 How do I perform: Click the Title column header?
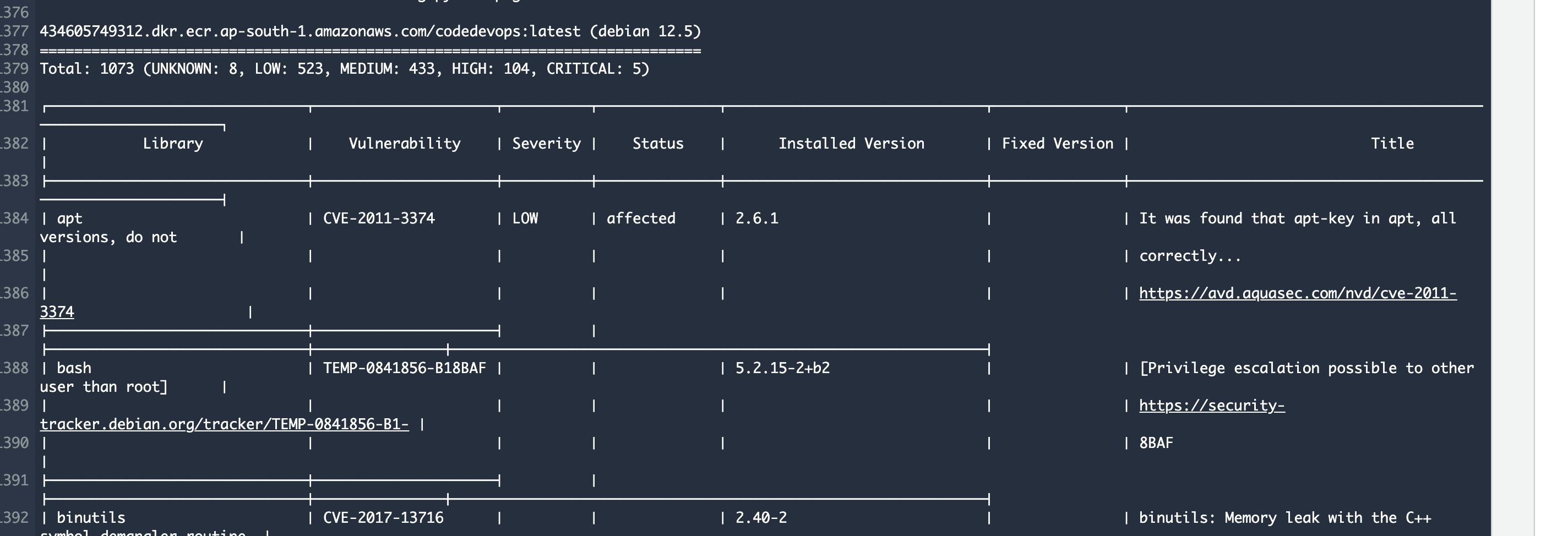(1392, 144)
